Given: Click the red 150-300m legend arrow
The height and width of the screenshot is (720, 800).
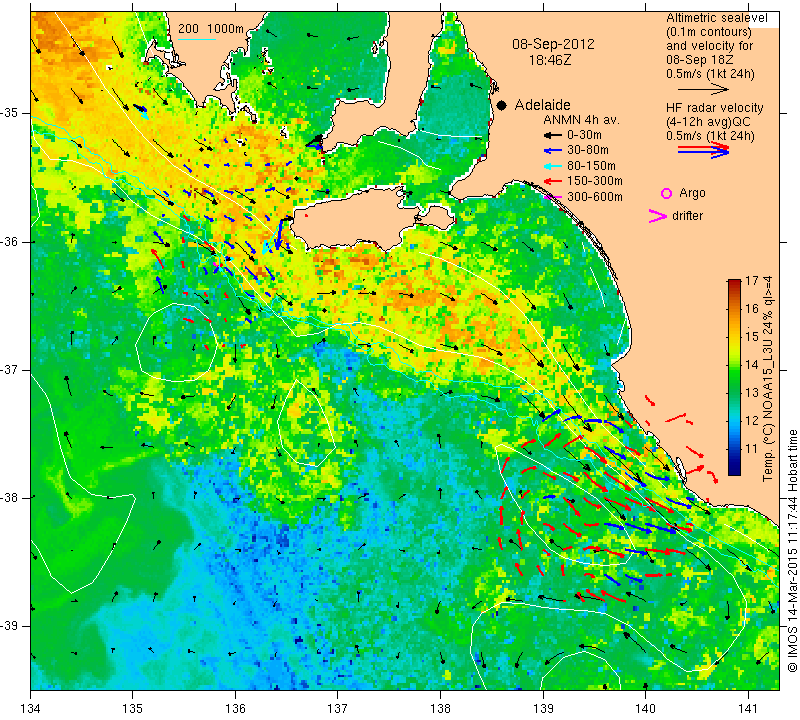Looking at the screenshot, I should [x=552, y=181].
